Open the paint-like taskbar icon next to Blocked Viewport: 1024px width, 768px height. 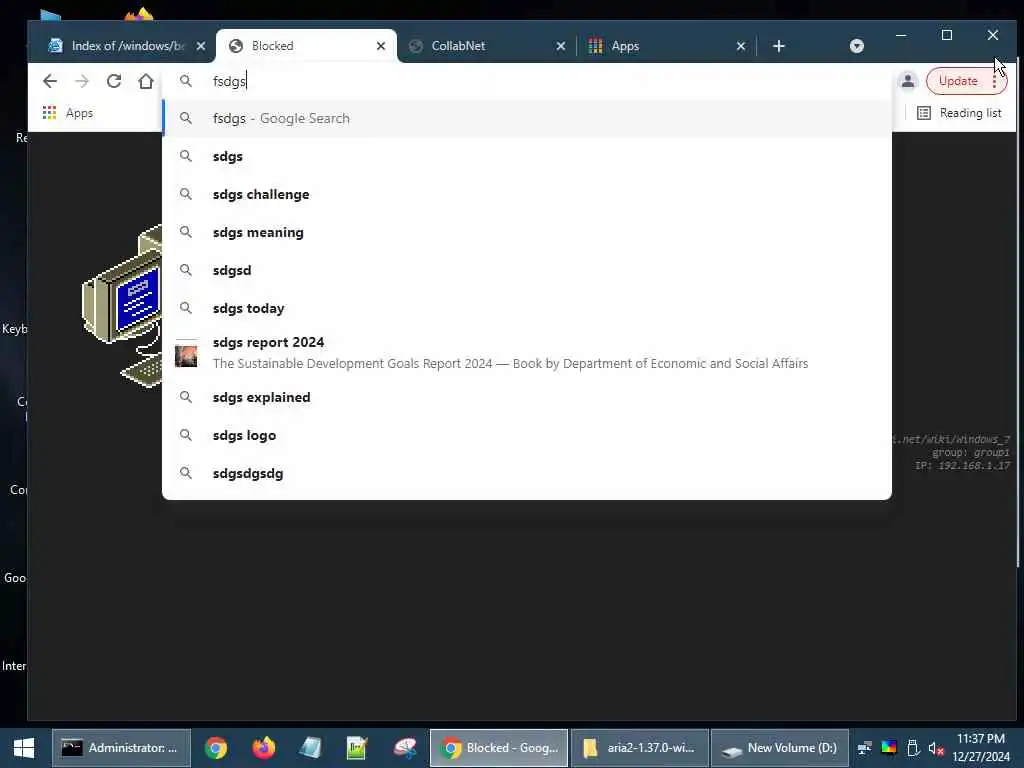pos(405,748)
